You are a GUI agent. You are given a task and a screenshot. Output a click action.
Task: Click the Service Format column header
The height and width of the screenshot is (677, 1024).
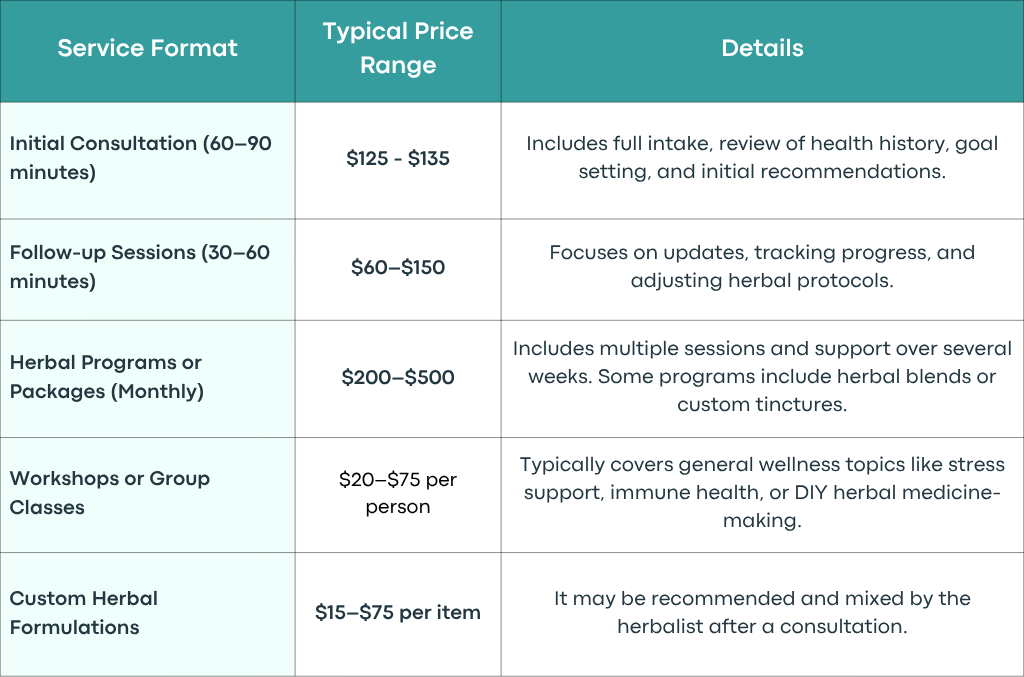click(x=148, y=48)
